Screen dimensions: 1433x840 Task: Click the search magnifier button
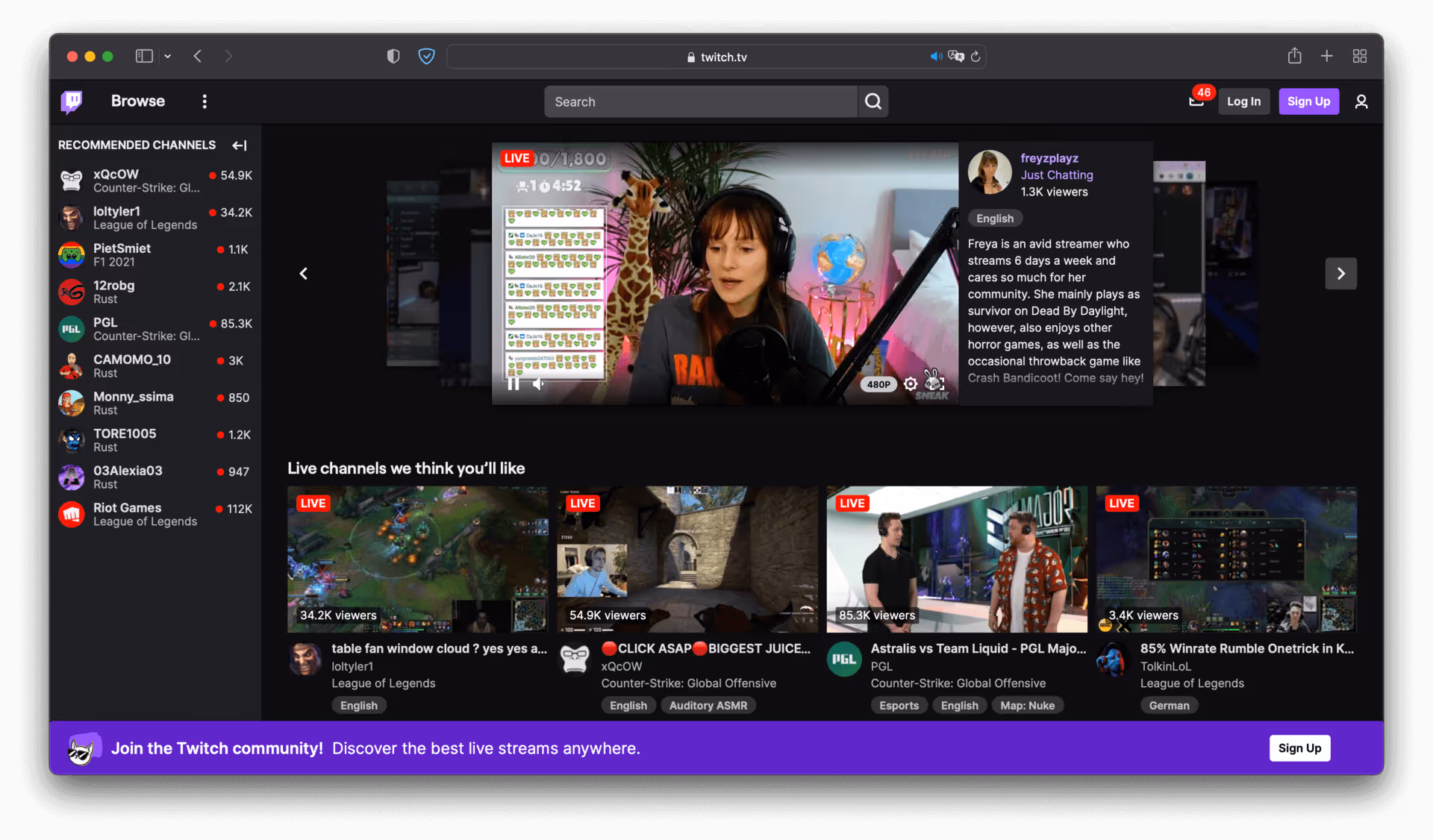pos(873,101)
